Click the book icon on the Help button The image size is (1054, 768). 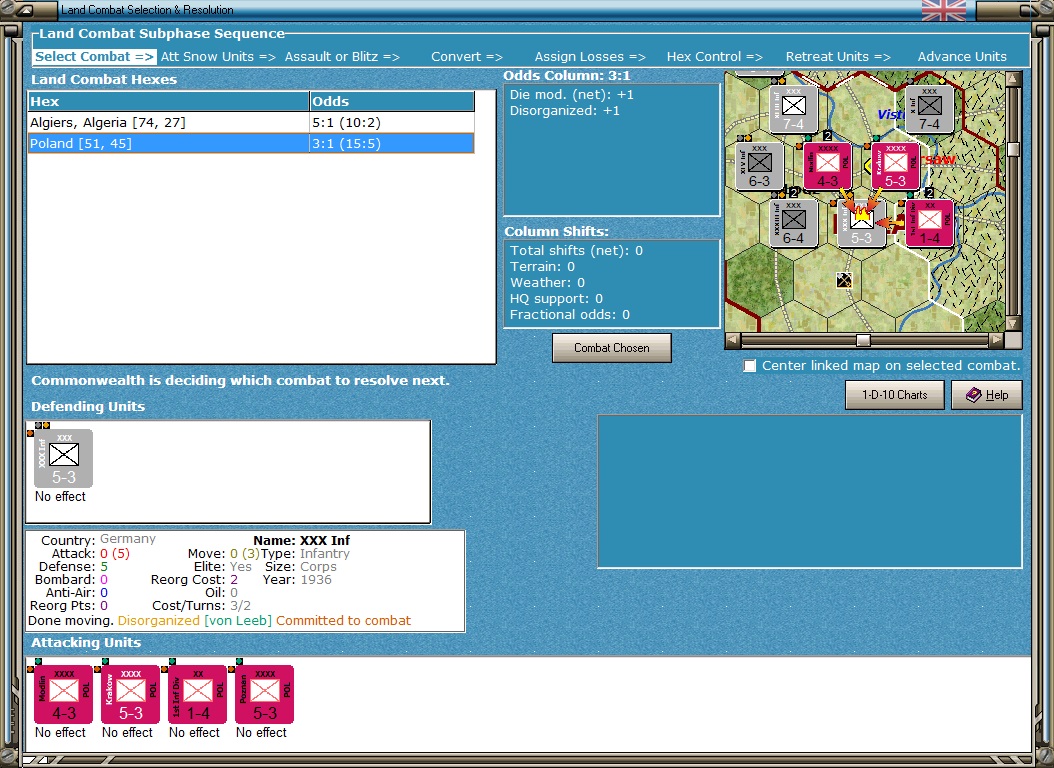[973, 395]
